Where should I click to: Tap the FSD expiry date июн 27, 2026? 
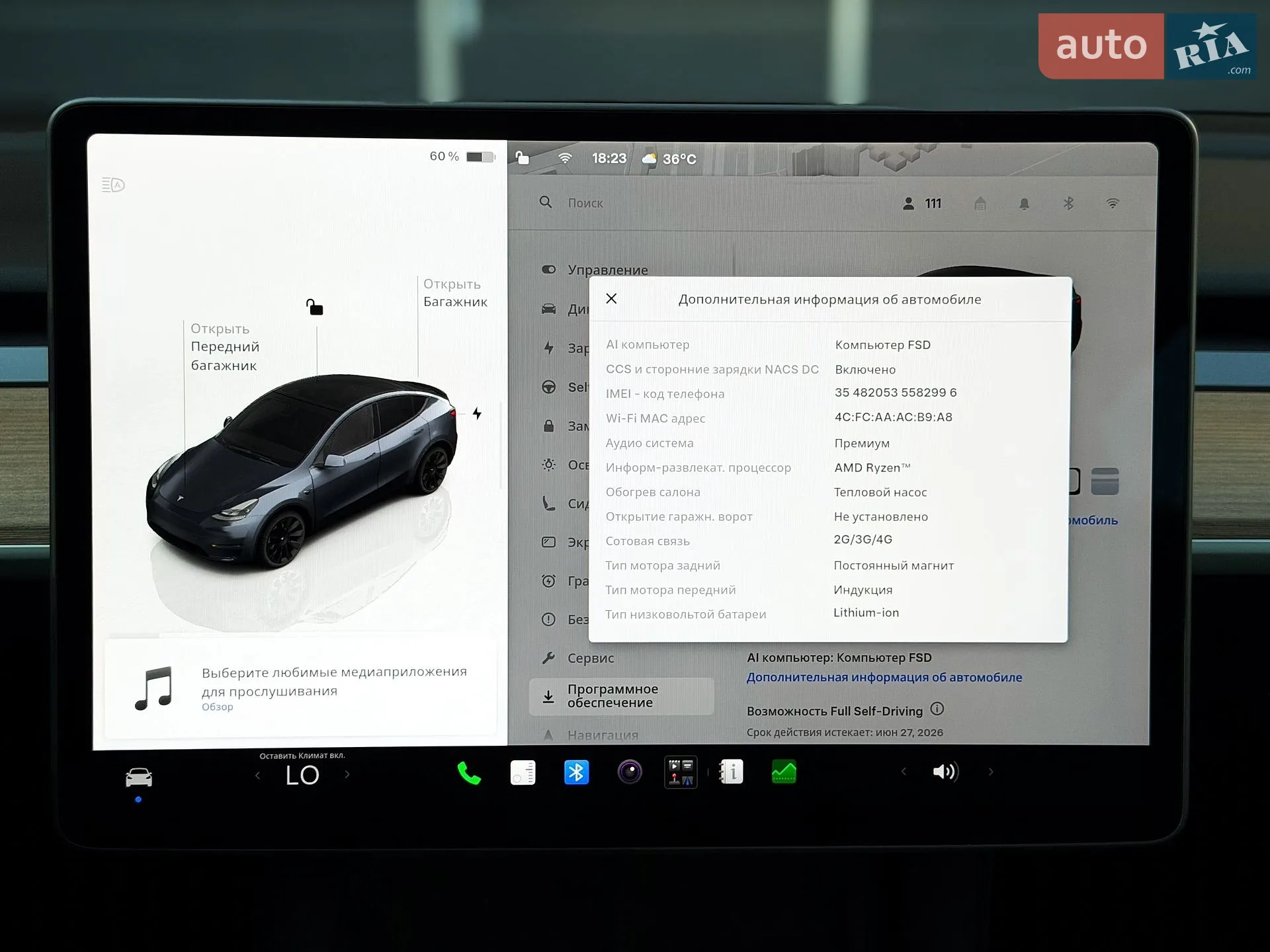pos(910,733)
